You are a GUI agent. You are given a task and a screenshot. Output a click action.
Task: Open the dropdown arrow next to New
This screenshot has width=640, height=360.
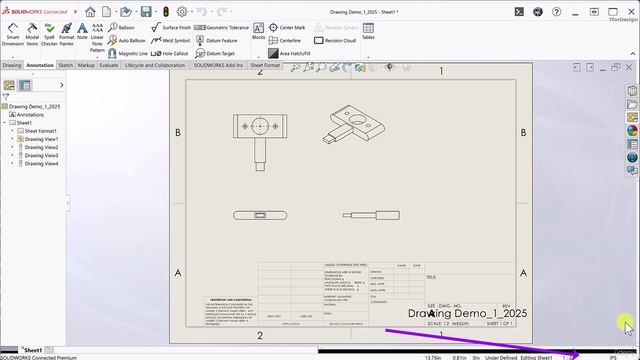[116, 12]
